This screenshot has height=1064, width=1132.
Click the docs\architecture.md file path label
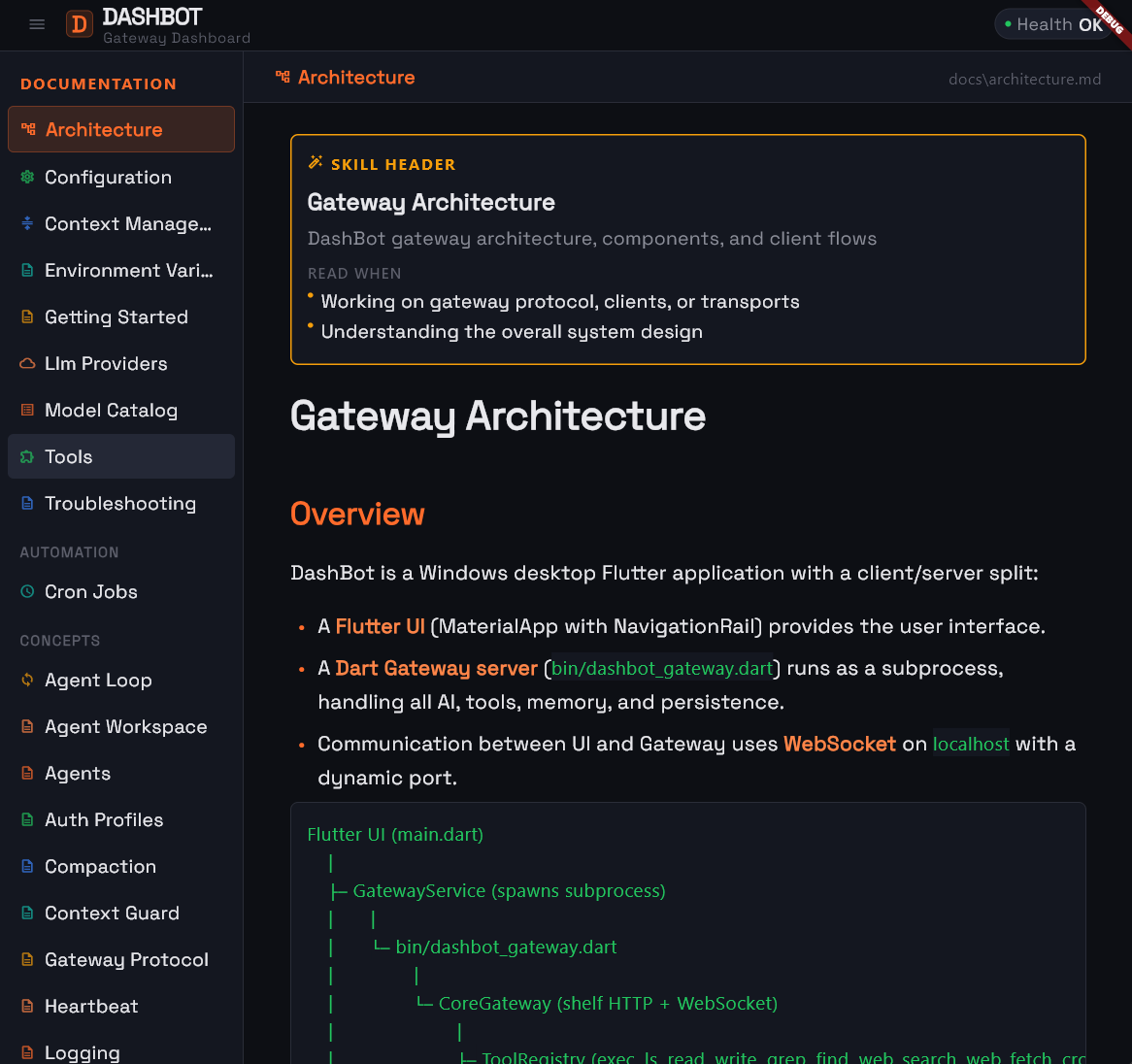[1025, 79]
